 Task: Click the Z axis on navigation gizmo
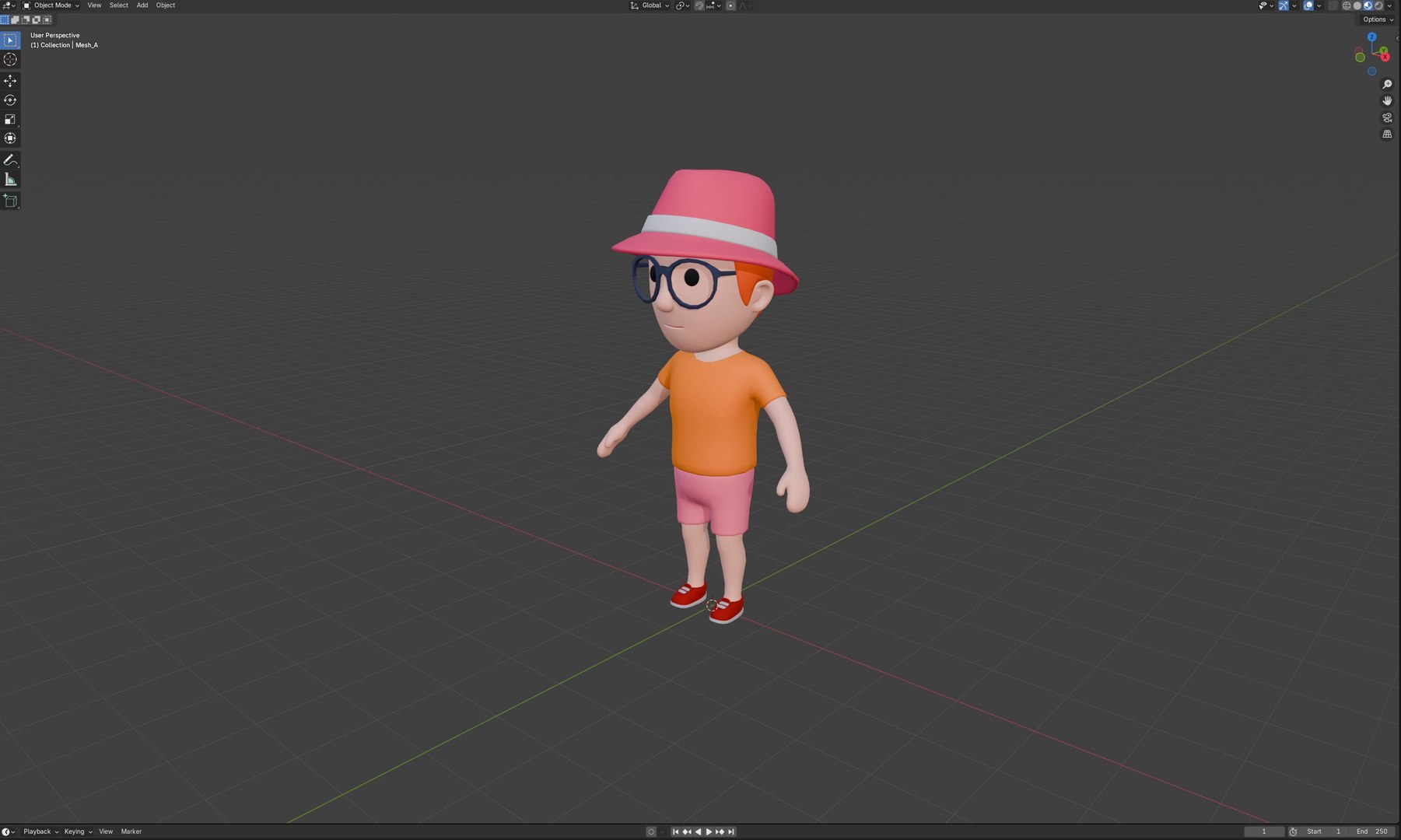click(x=1371, y=37)
